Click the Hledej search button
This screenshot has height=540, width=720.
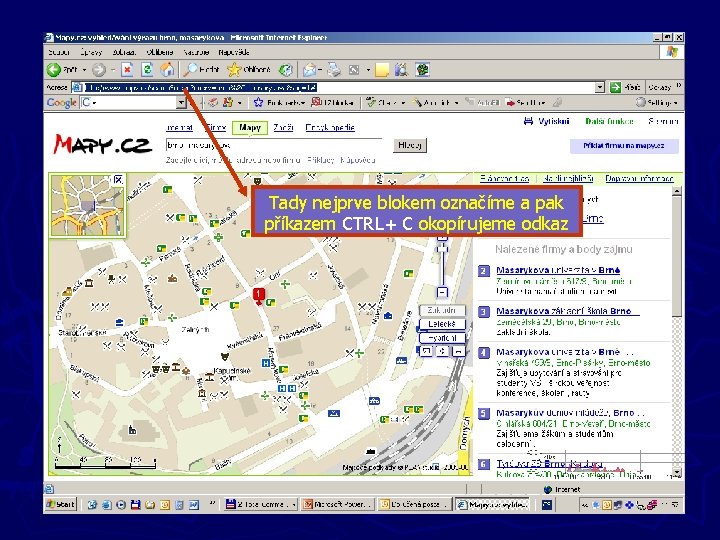[x=410, y=145]
